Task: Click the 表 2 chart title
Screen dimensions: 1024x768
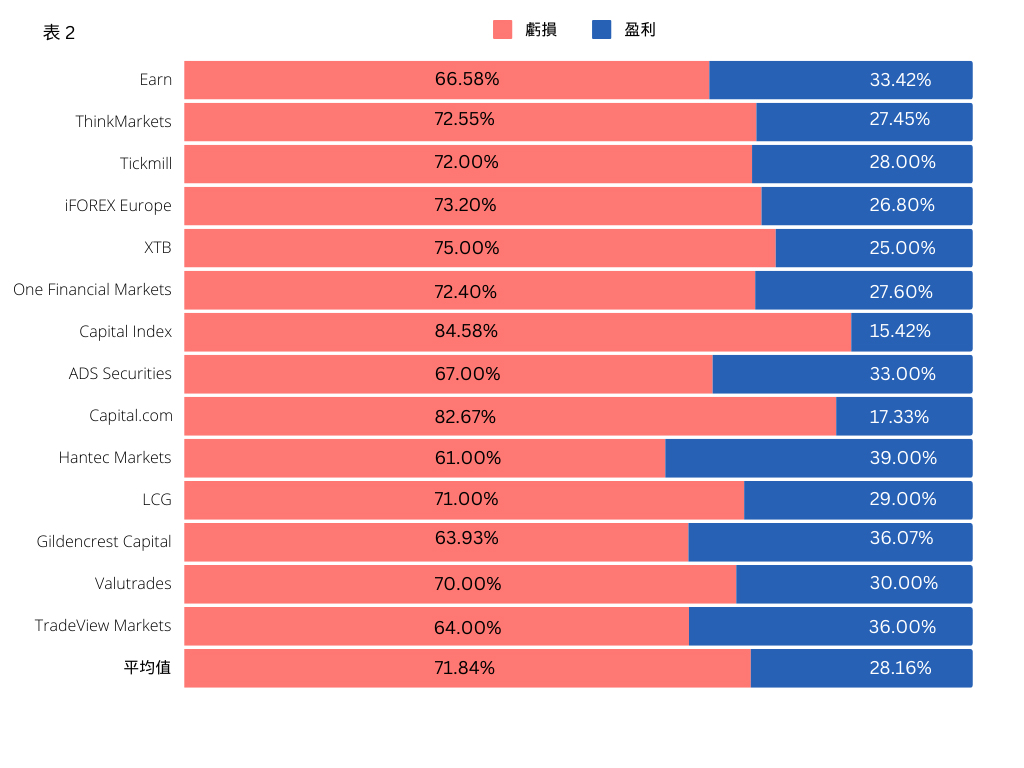Action: click(59, 33)
